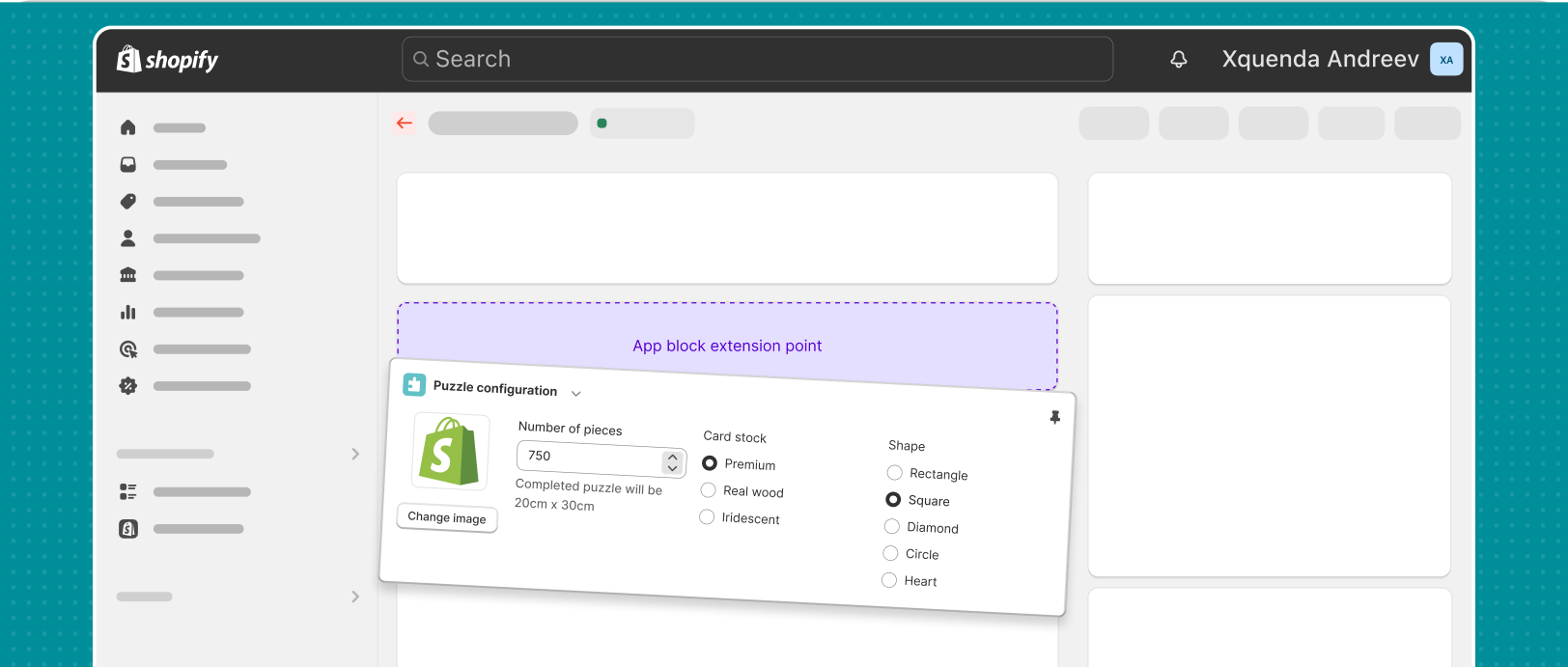Select Premium card stock
Screen dimensions: 1568x667
tap(710, 463)
